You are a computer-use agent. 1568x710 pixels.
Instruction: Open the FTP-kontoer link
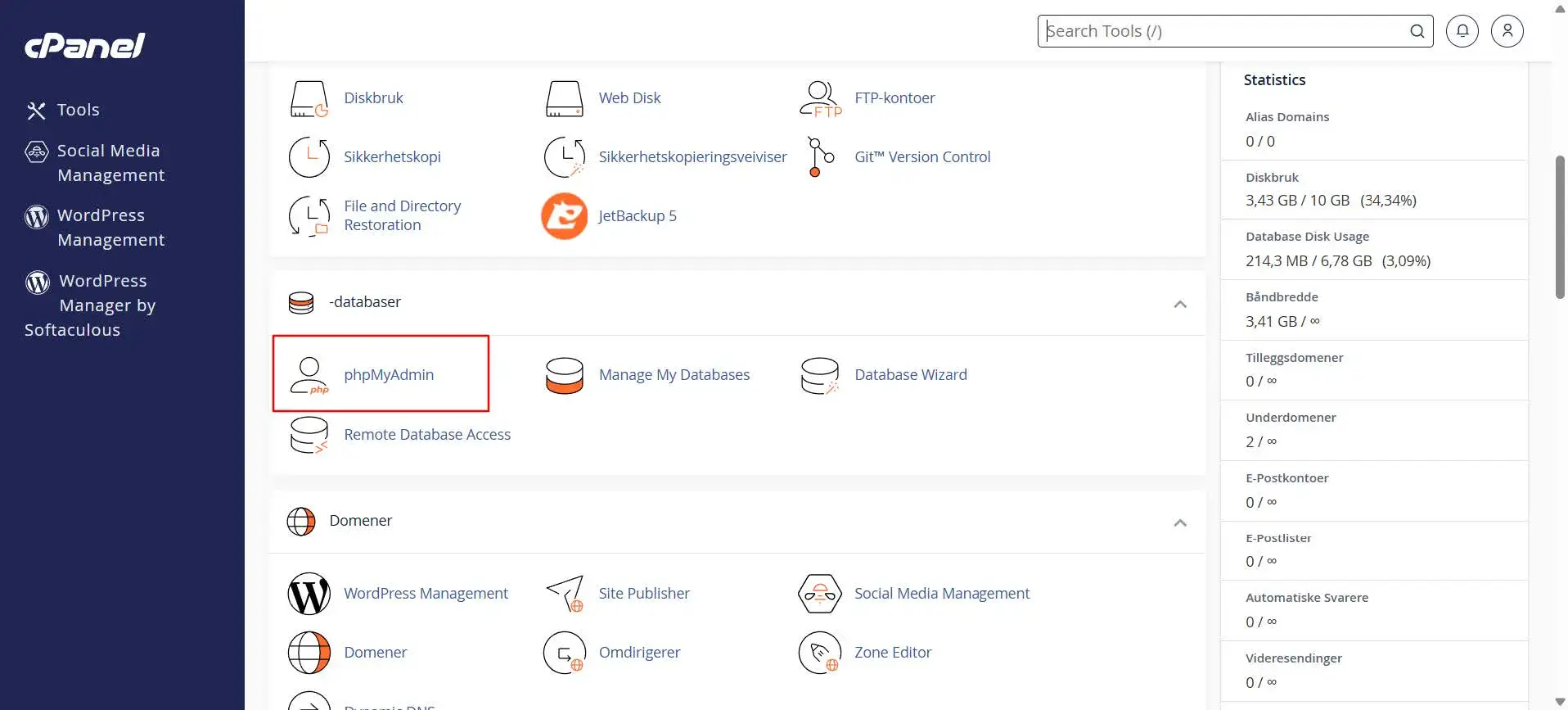(894, 98)
